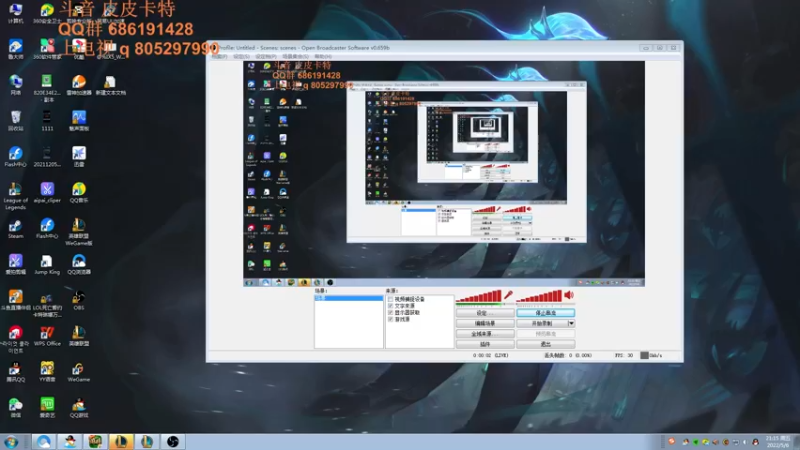Launch aipai_cliper from the desktop

pyautogui.click(x=47, y=193)
